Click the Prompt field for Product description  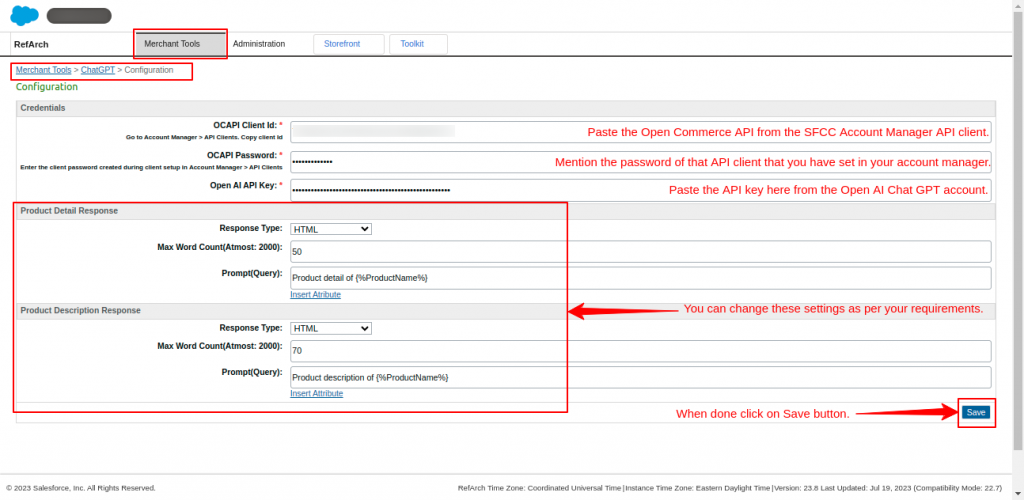640,377
